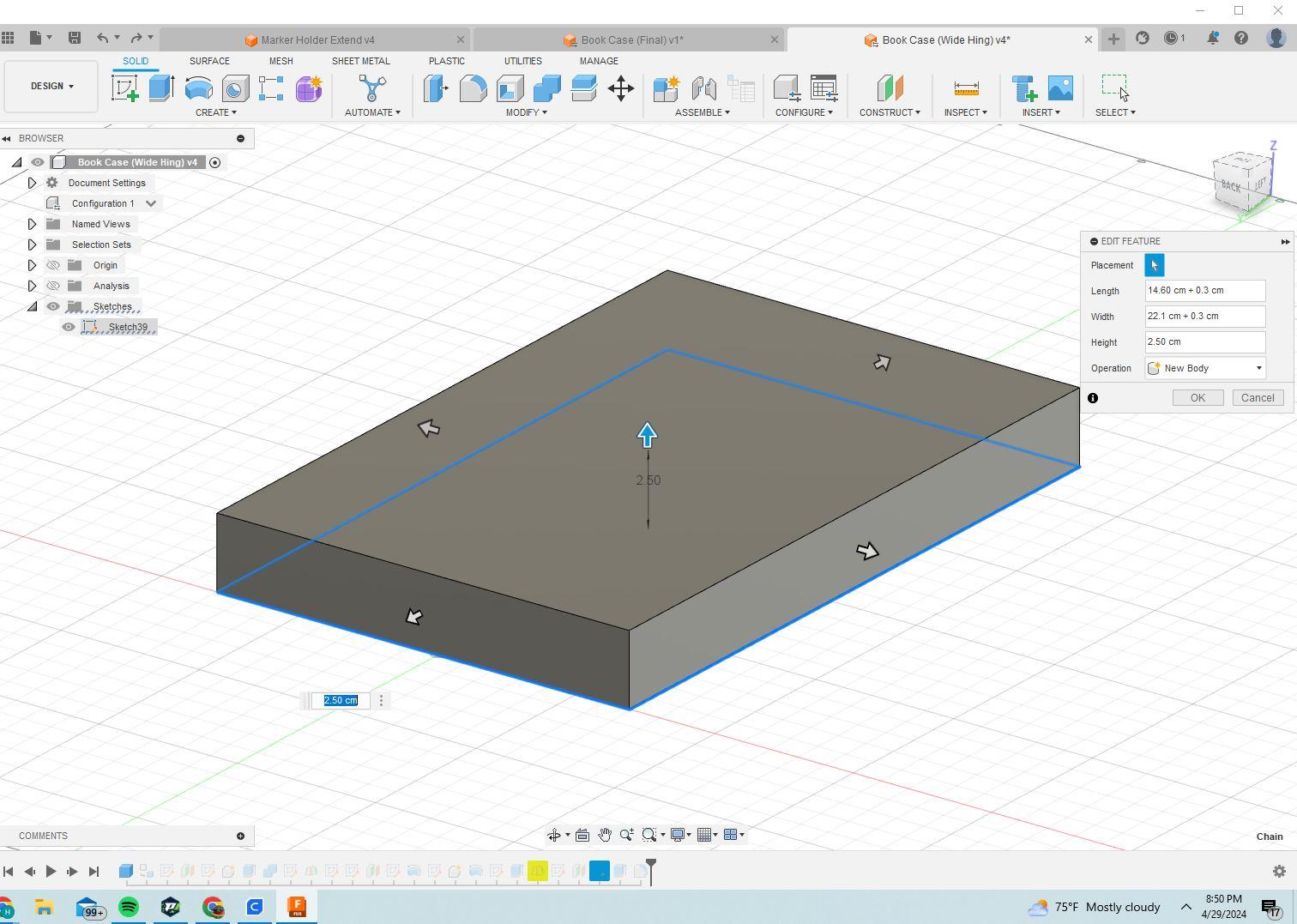Select the Revolve tool
The height and width of the screenshot is (924, 1297).
tap(198, 88)
